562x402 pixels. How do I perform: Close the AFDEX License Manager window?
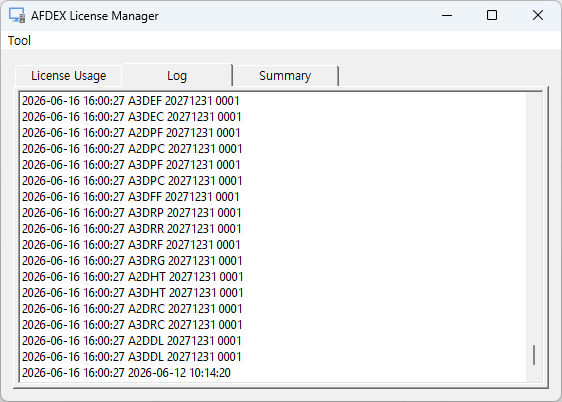tap(538, 15)
